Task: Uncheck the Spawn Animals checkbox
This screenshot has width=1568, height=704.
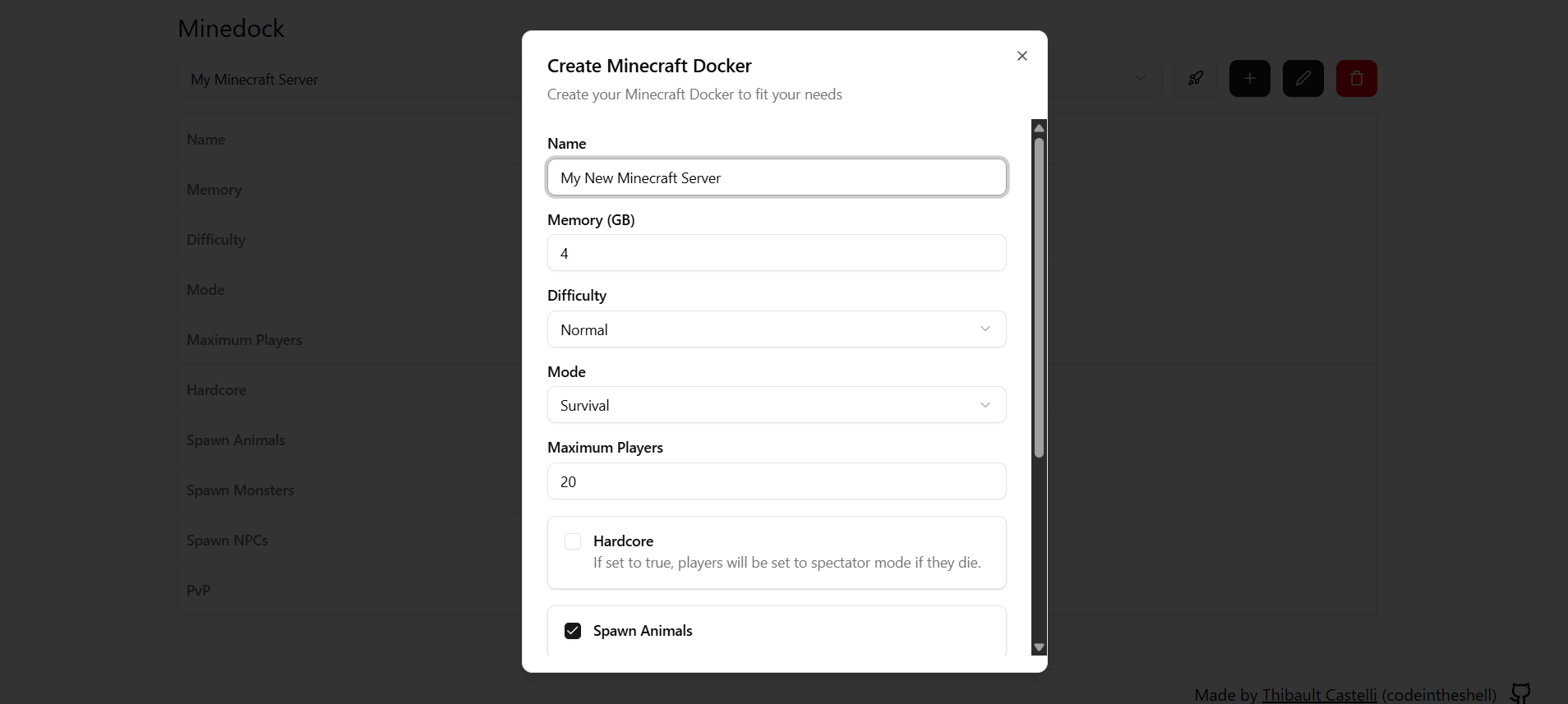Action: [573, 631]
